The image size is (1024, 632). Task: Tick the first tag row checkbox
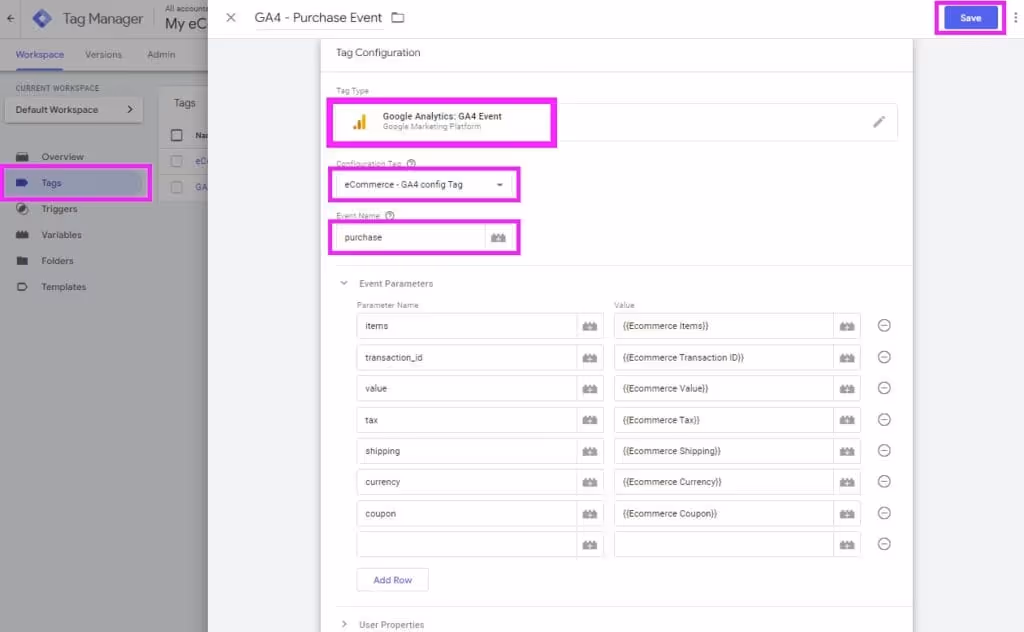pyautogui.click(x=176, y=161)
